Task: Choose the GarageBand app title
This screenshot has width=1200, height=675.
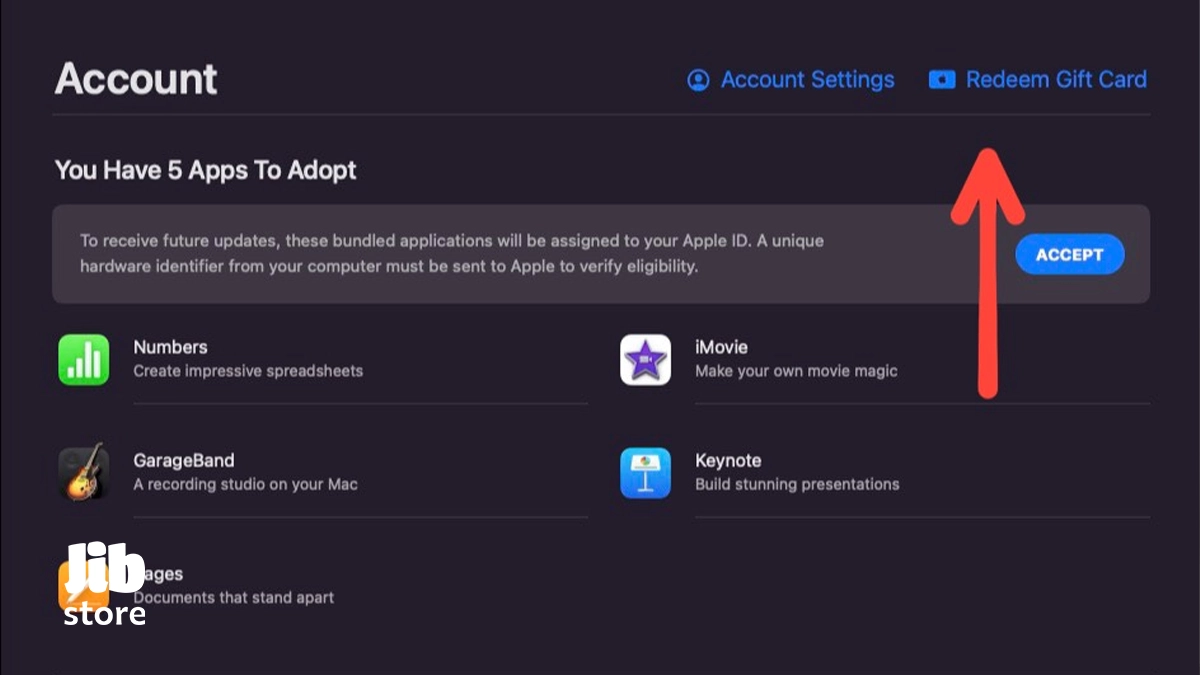Action: pos(183,461)
